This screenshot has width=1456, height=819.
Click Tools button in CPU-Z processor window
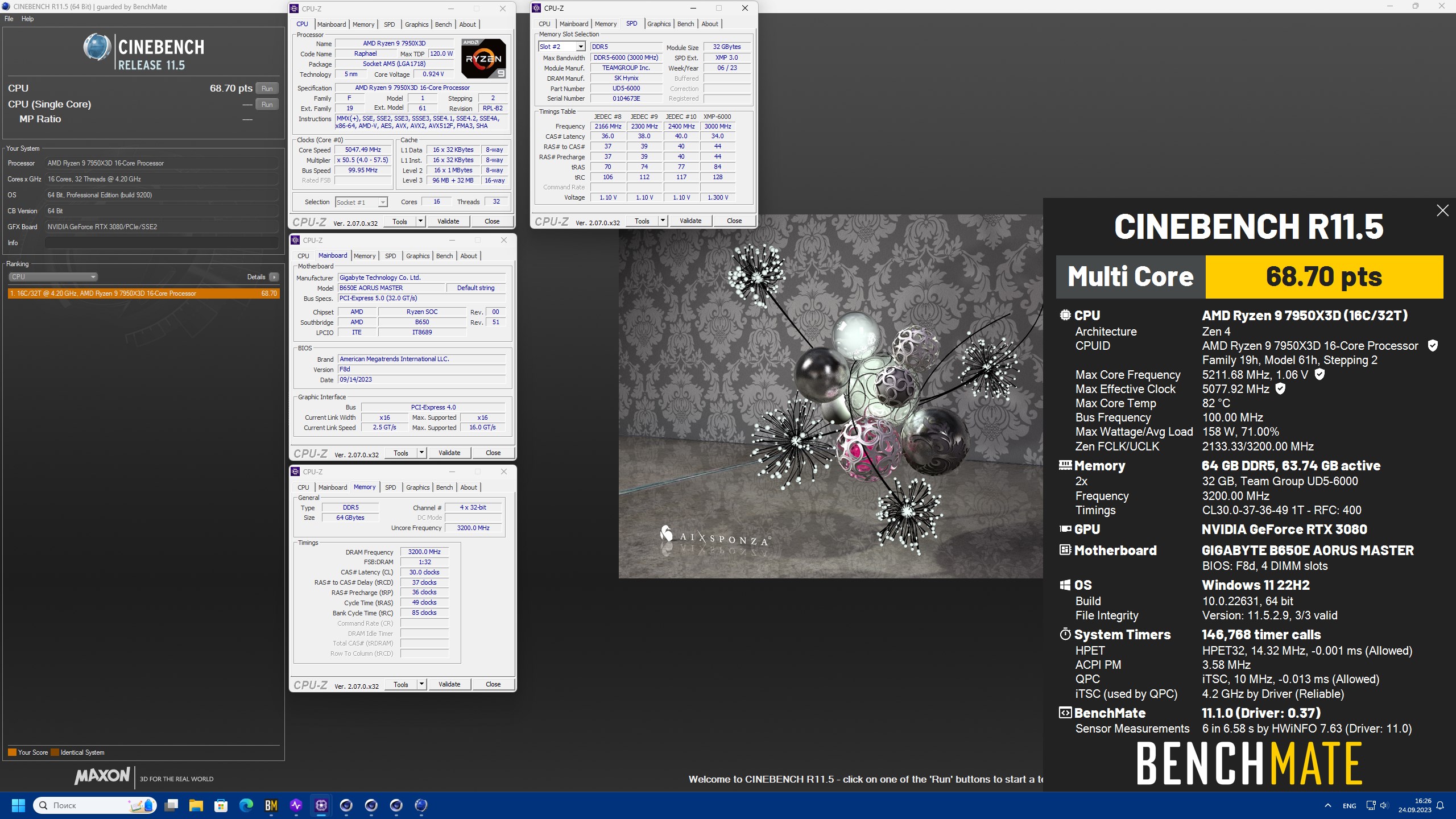point(400,221)
